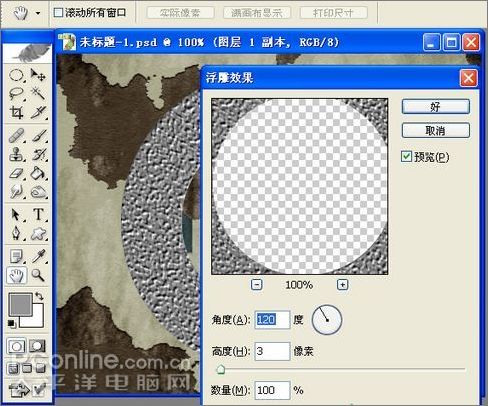
Task: Click the 100% preview zoom text
Action: click(299, 285)
